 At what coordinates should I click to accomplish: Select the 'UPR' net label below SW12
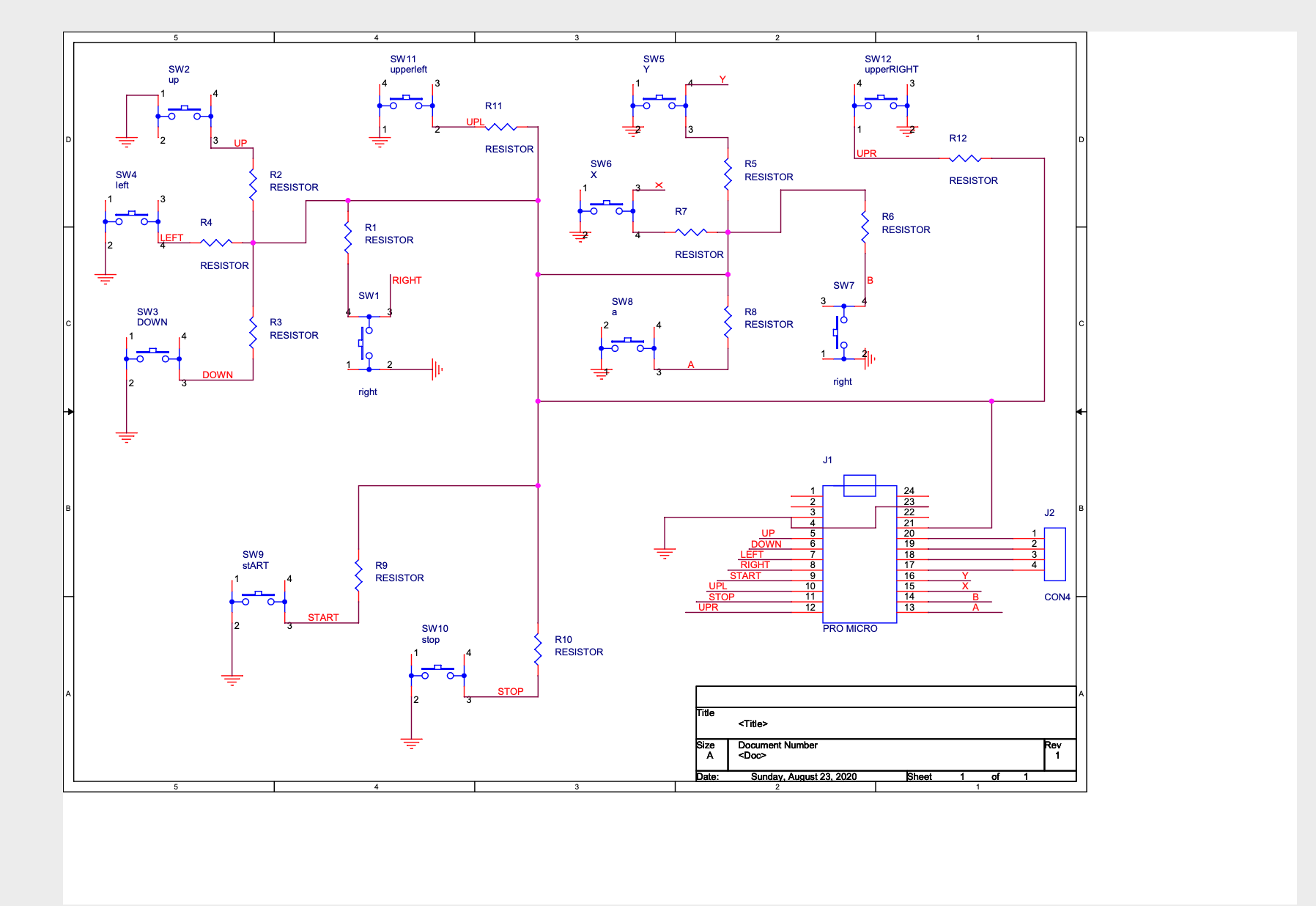[866, 154]
